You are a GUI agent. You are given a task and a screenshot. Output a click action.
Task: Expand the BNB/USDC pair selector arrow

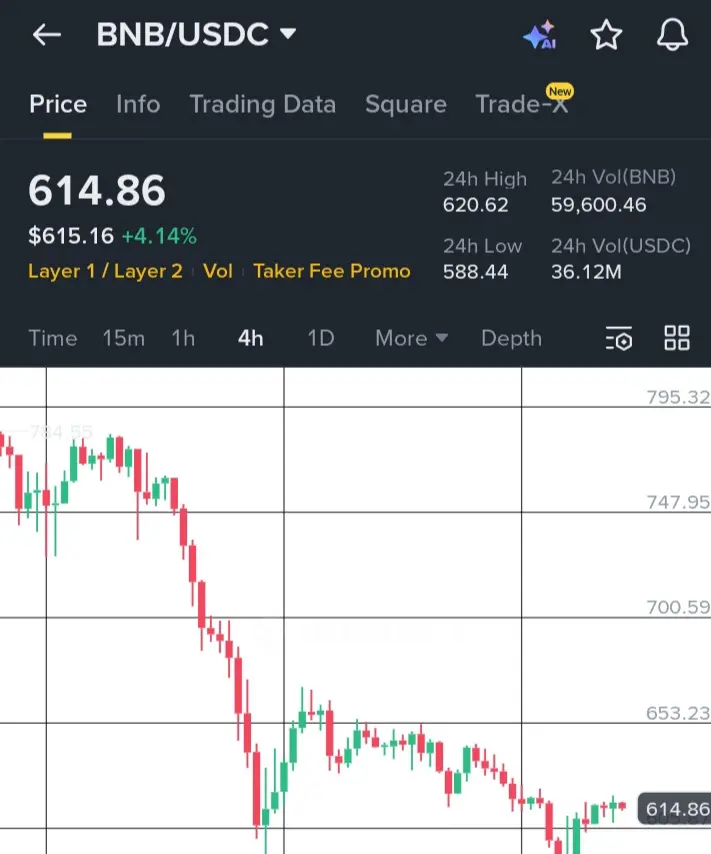tap(288, 35)
